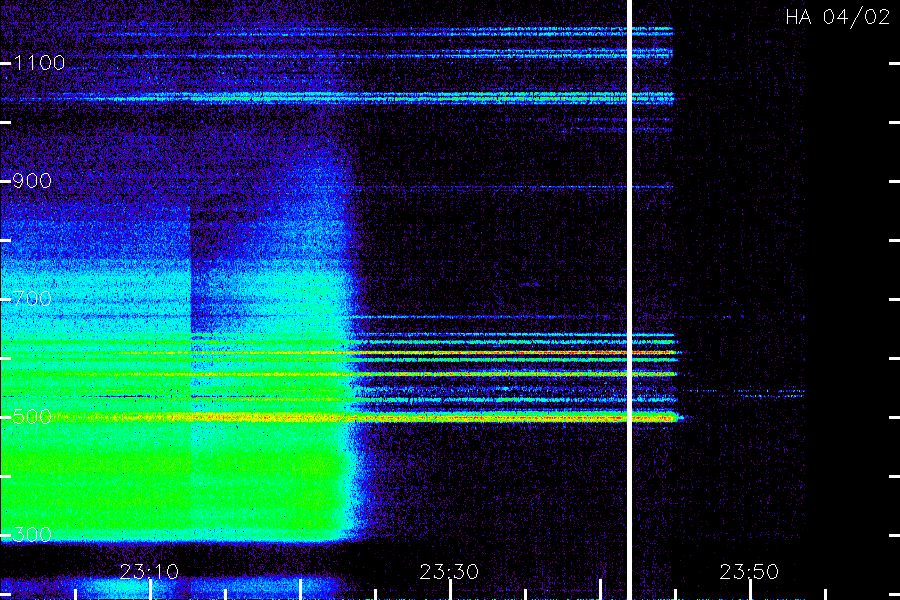
Task: Click the 500 frequency axis label
Action: pos(32,416)
